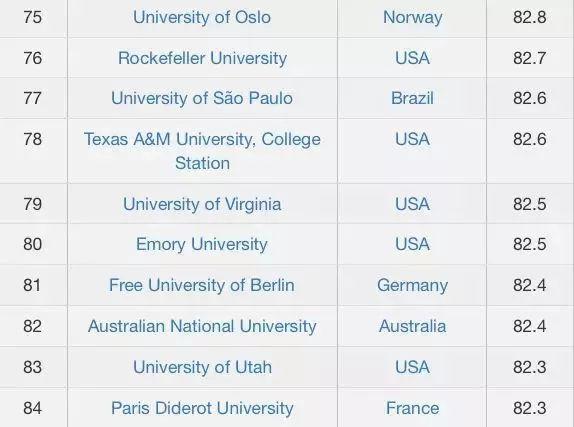
Task: Open the Emory University link
Action: [202, 244]
